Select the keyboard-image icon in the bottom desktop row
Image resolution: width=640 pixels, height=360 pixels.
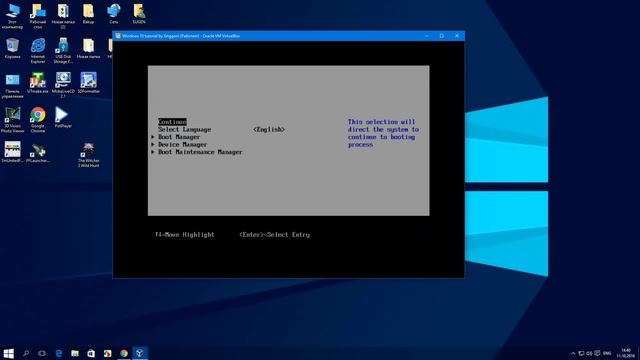[x=12, y=152]
